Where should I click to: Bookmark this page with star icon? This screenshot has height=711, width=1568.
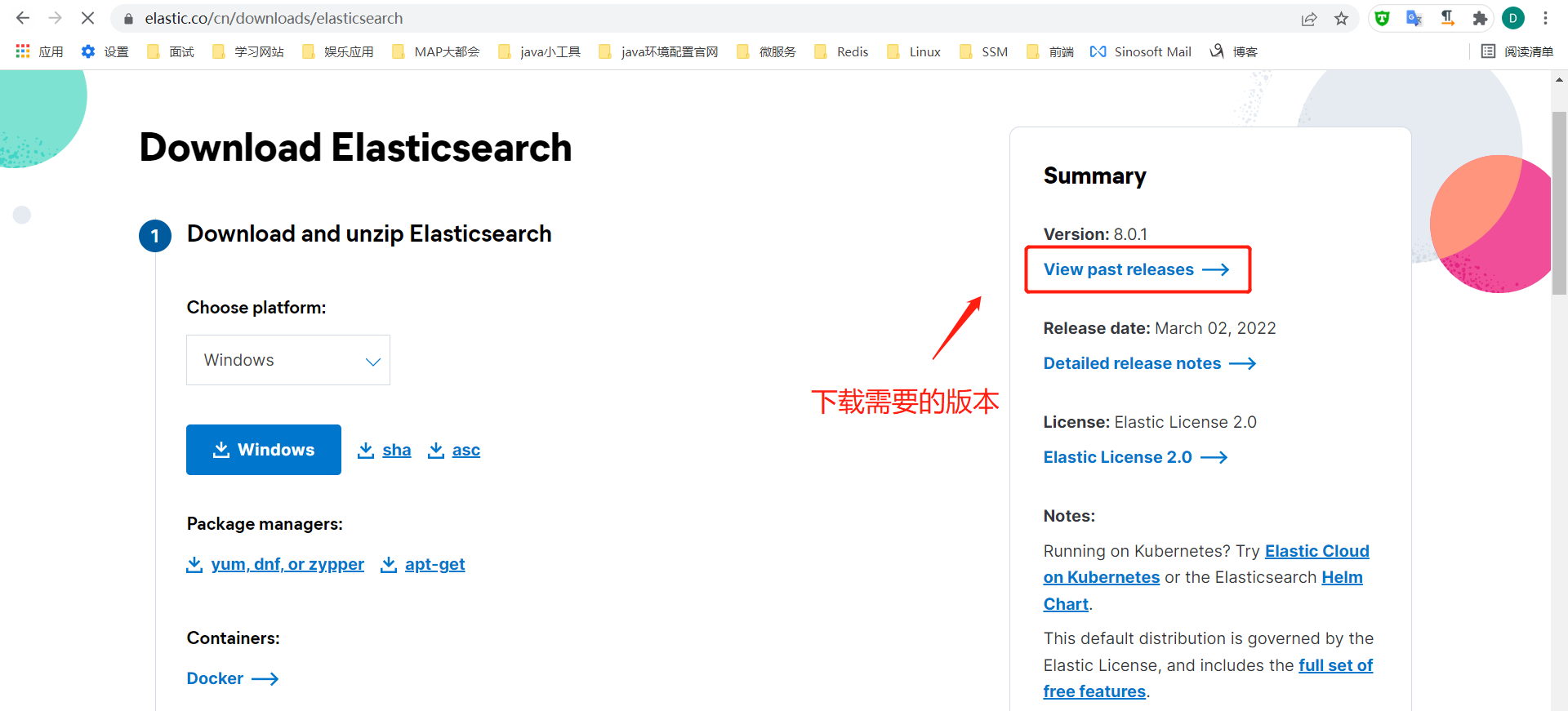tap(1341, 19)
